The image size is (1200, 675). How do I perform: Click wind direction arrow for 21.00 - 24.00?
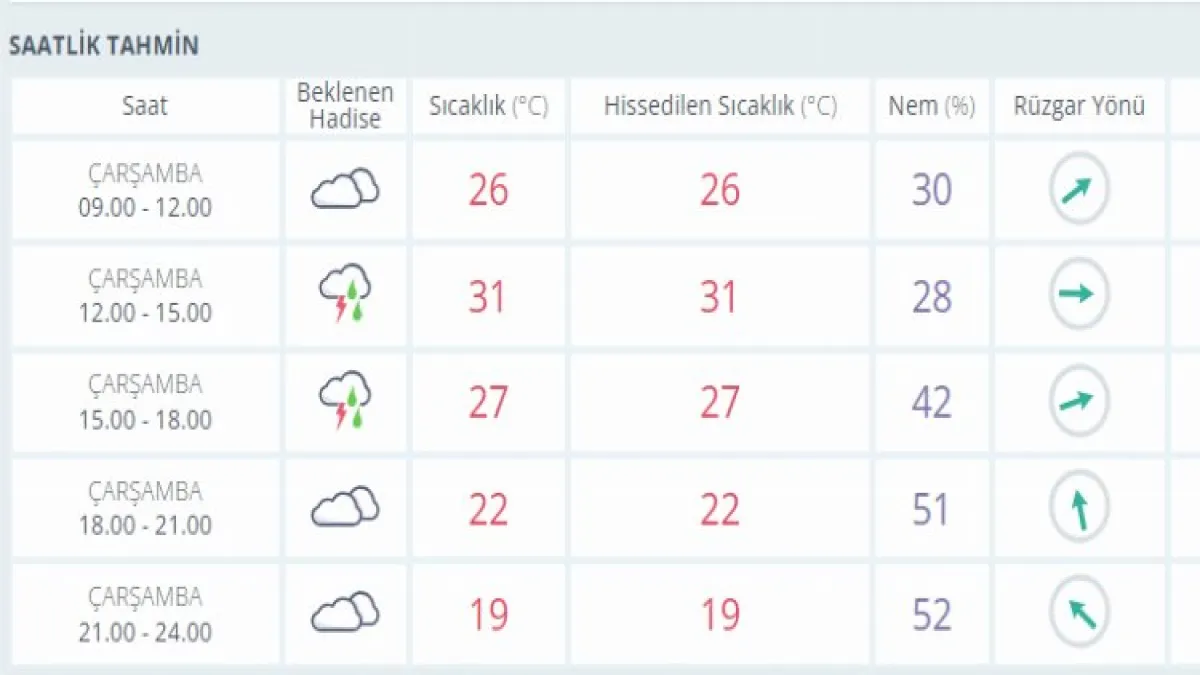pyautogui.click(x=1079, y=613)
